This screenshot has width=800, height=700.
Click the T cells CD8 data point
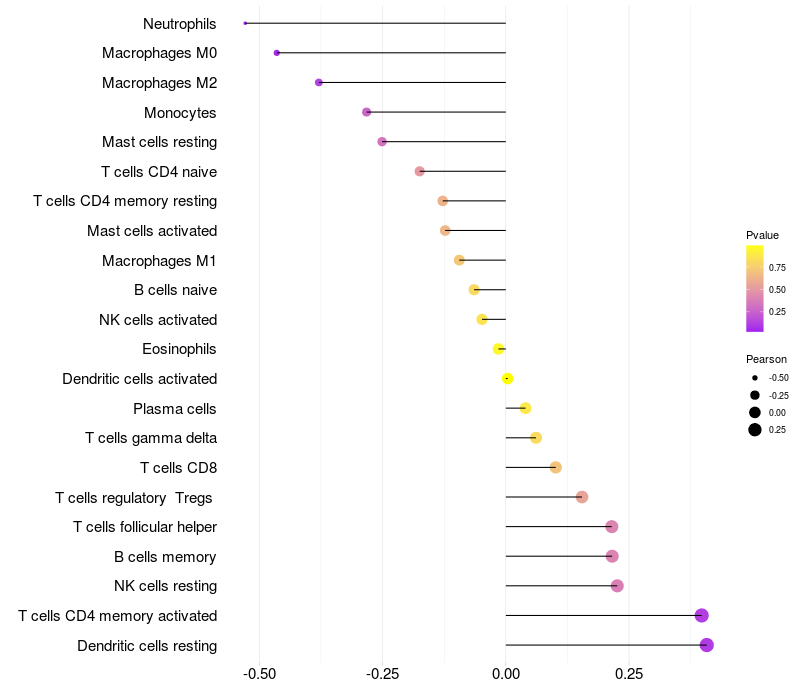(556, 467)
